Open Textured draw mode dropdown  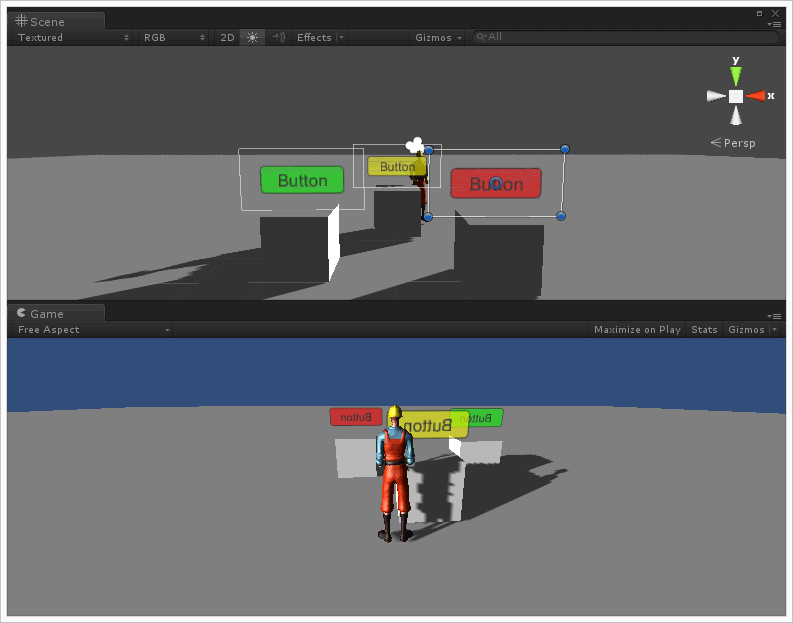73,37
